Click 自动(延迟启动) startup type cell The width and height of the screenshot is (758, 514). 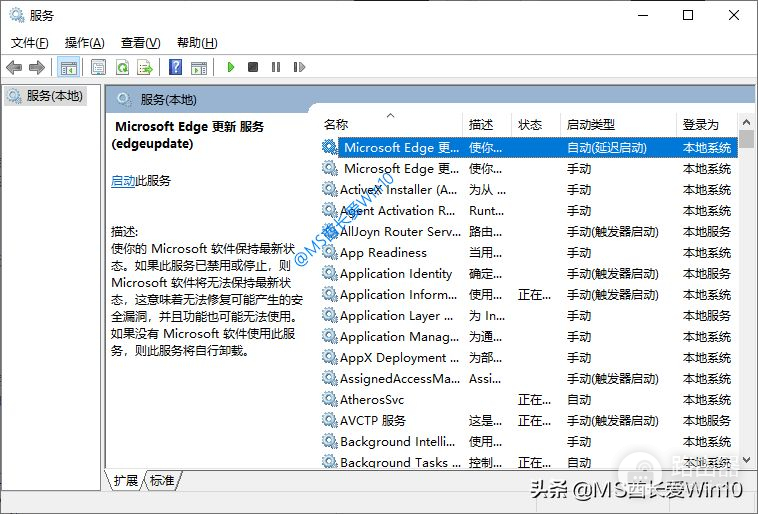pos(607,147)
